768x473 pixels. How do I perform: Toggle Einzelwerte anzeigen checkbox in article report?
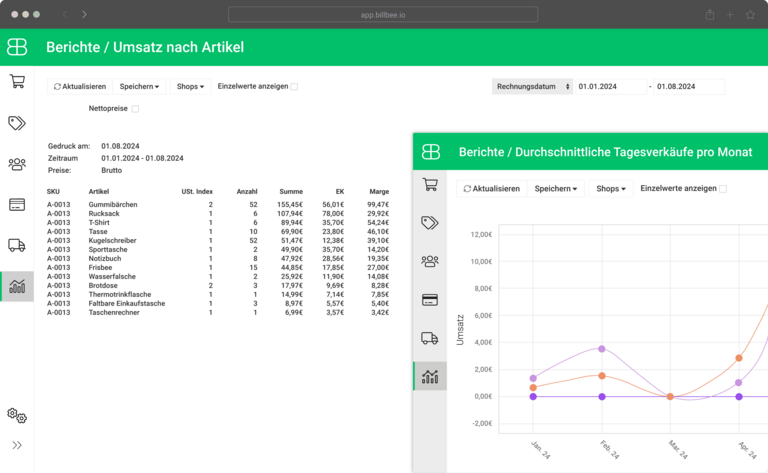(x=294, y=87)
